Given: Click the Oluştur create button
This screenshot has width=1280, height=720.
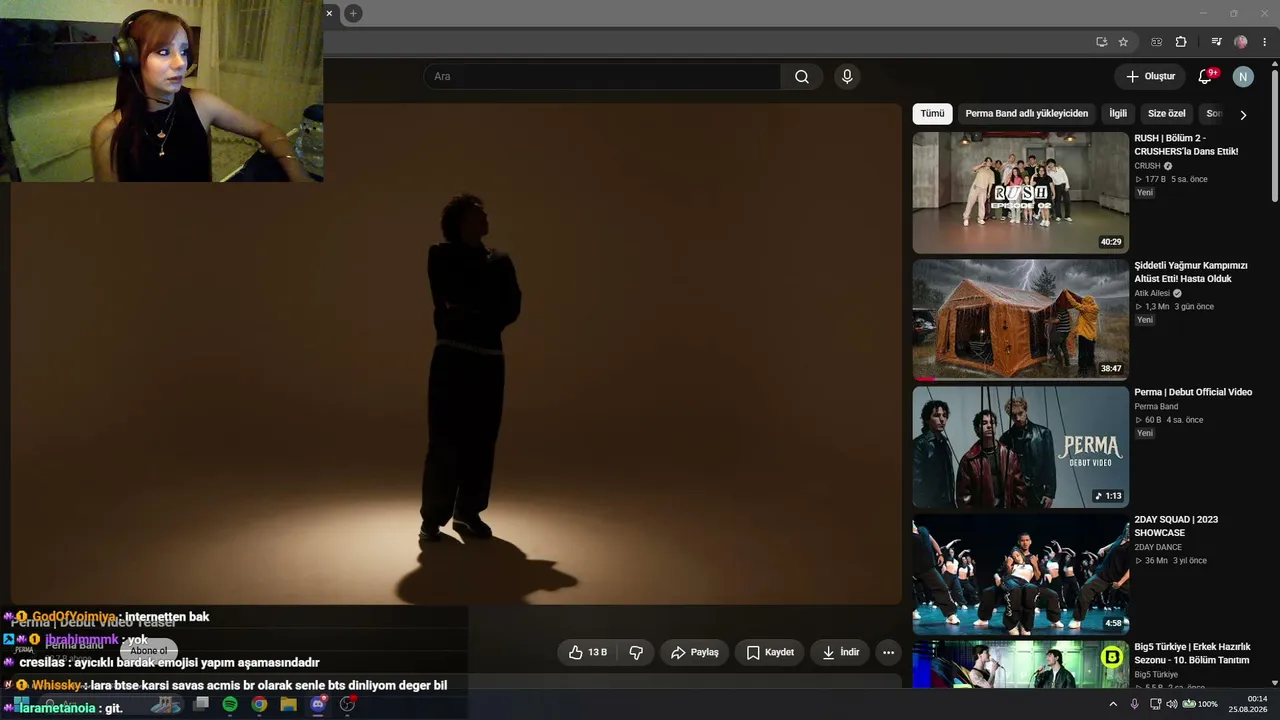Looking at the screenshot, I should 1150,77.
